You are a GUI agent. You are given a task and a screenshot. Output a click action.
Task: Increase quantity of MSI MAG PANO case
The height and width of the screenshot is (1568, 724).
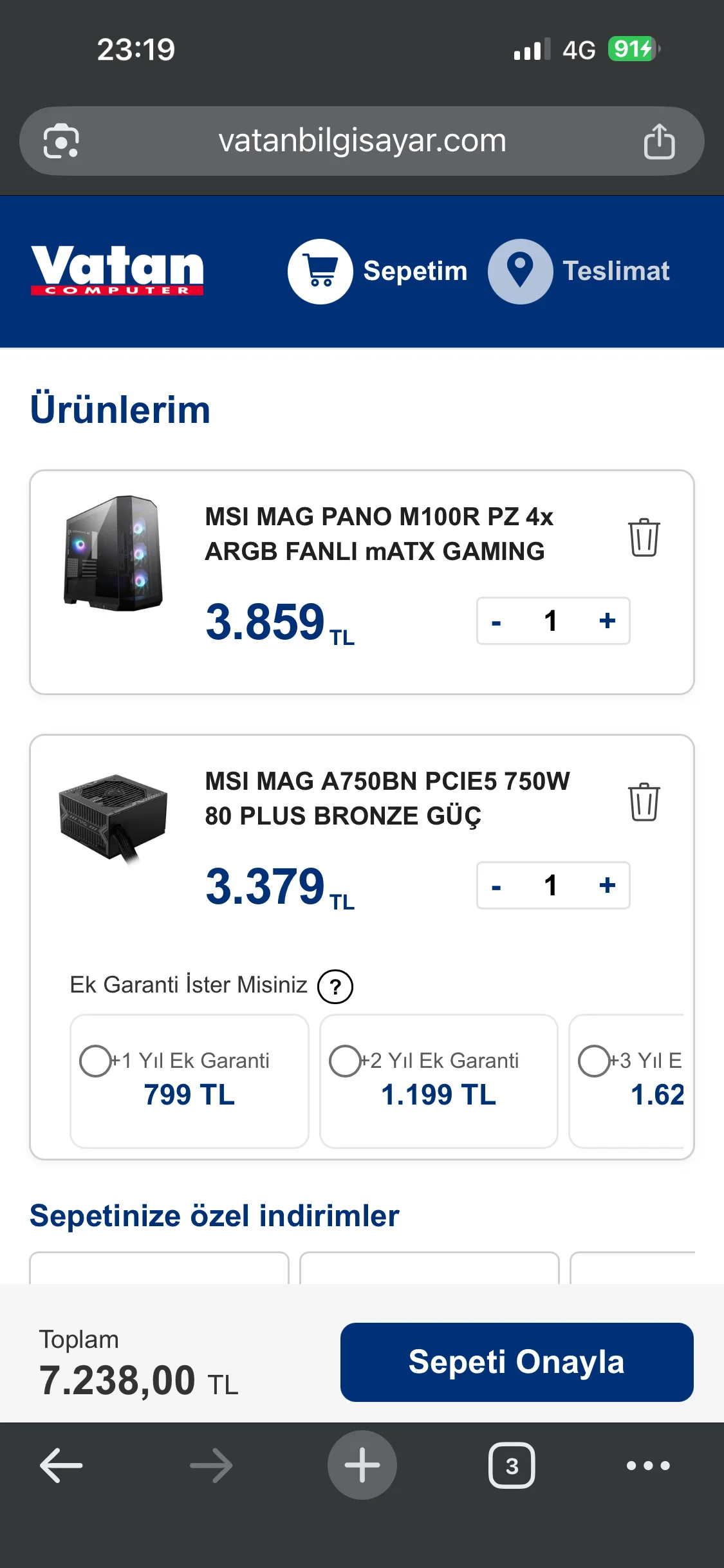point(607,621)
